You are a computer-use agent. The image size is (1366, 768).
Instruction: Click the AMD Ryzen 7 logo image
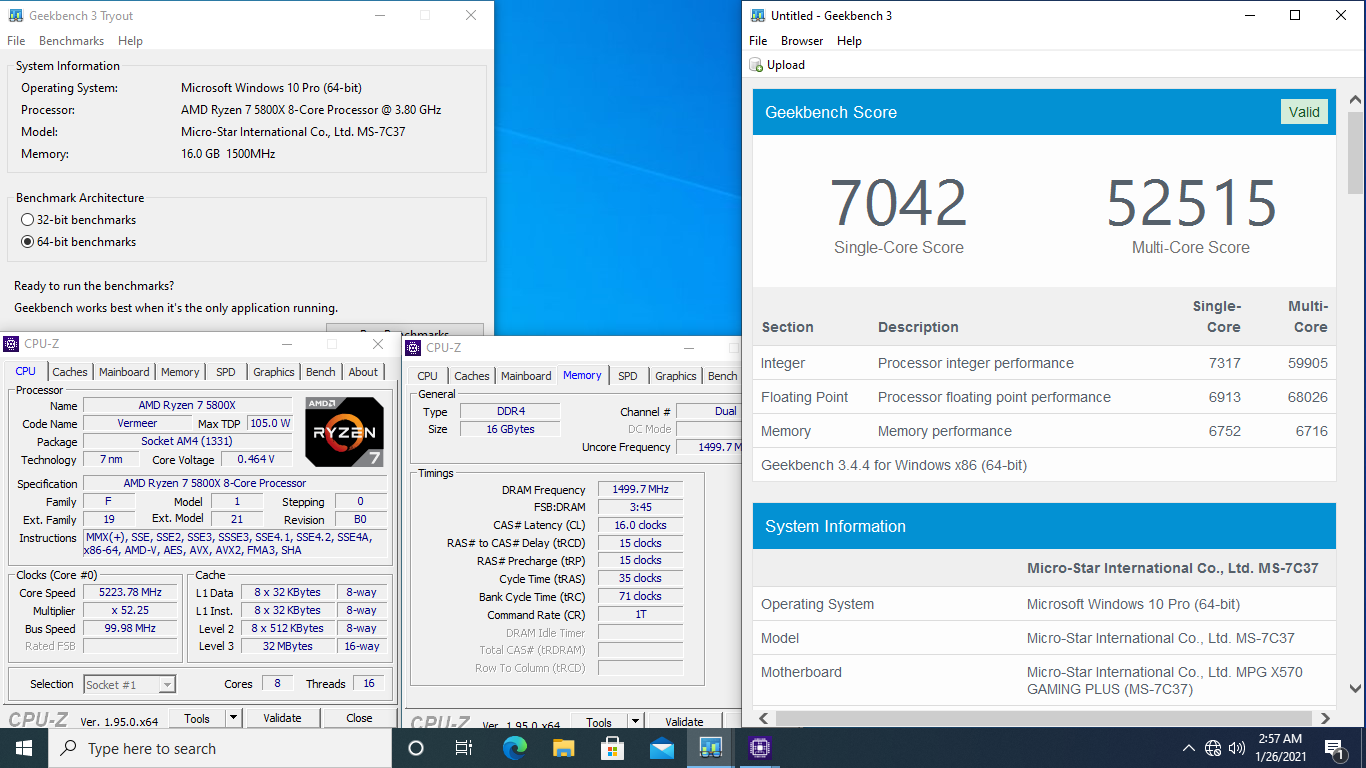(344, 432)
